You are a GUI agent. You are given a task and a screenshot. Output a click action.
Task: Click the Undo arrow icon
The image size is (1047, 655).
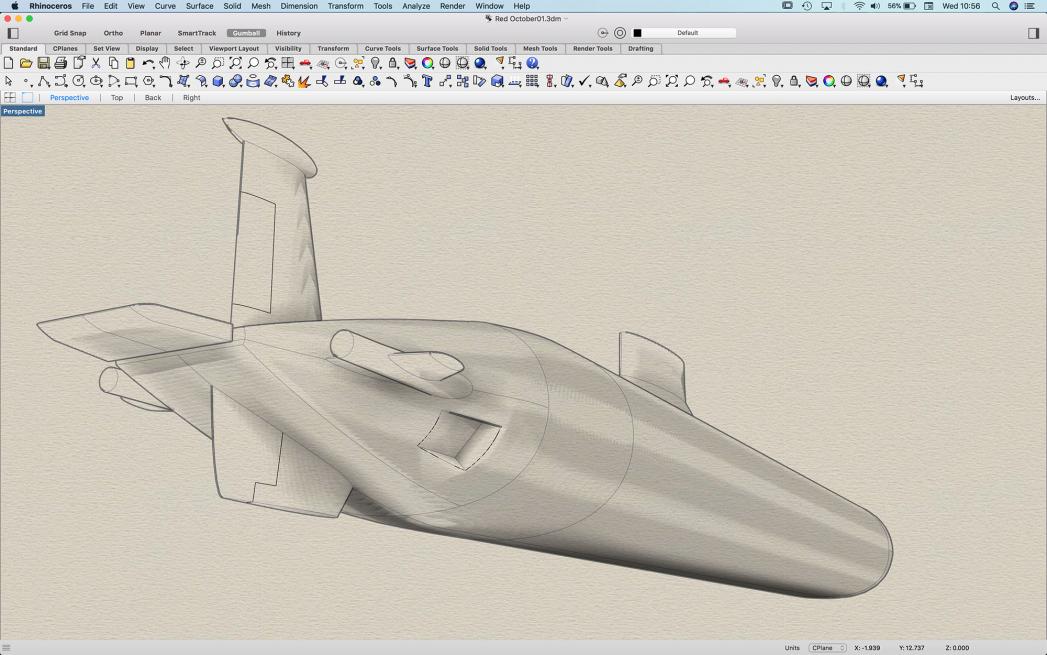click(148, 64)
